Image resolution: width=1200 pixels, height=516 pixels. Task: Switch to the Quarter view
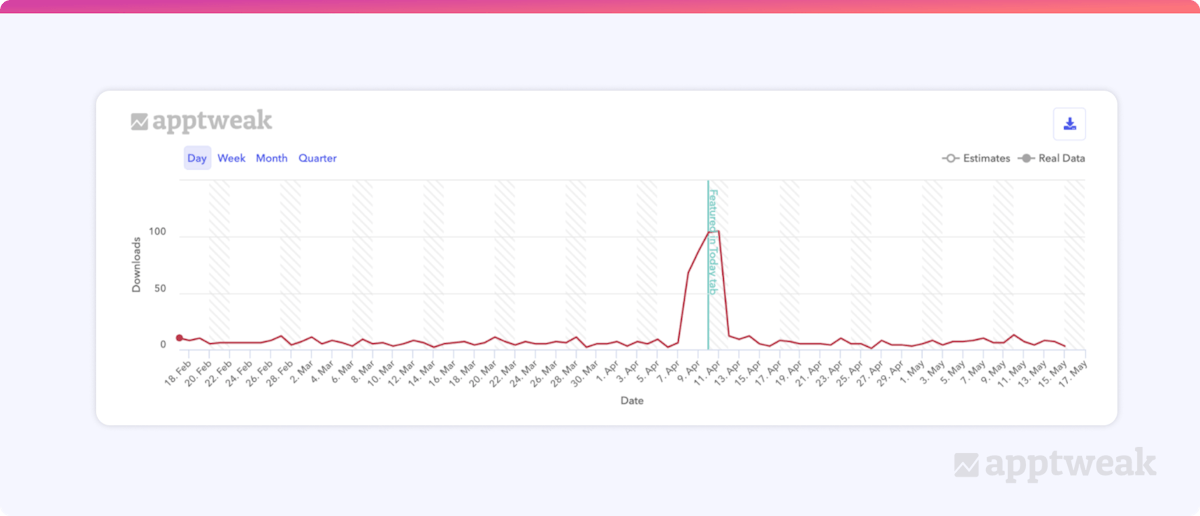(317, 158)
